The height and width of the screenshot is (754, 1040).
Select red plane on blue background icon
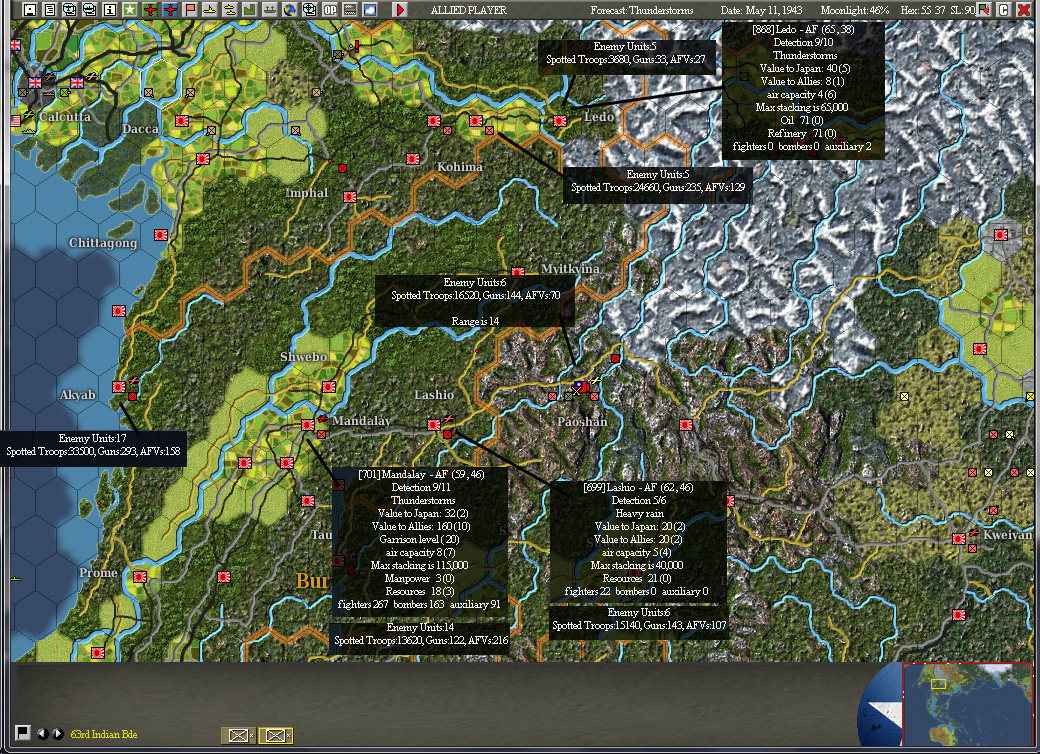[x=170, y=9]
